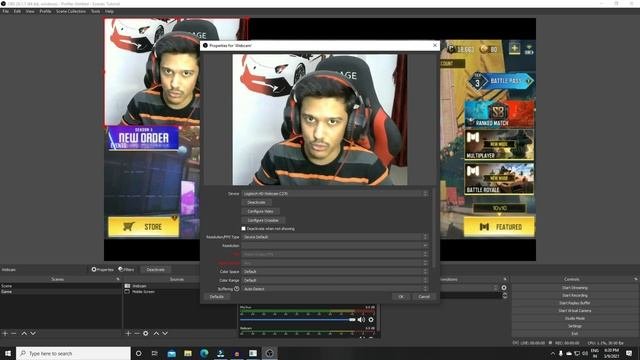Open Microsoft Edge from taskbar

(204, 353)
